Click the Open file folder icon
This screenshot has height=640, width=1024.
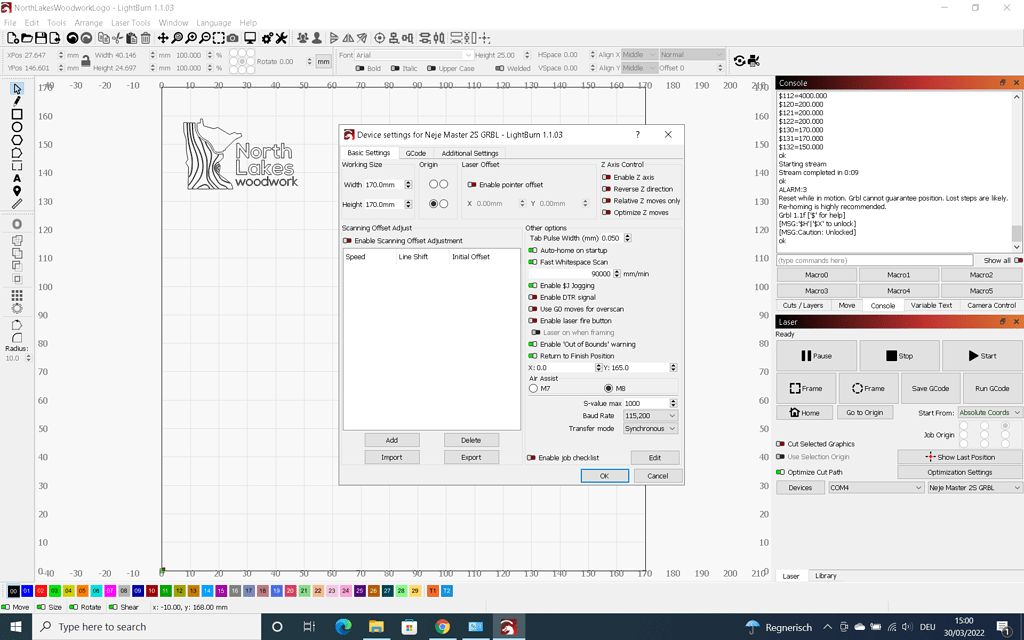(x=27, y=39)
